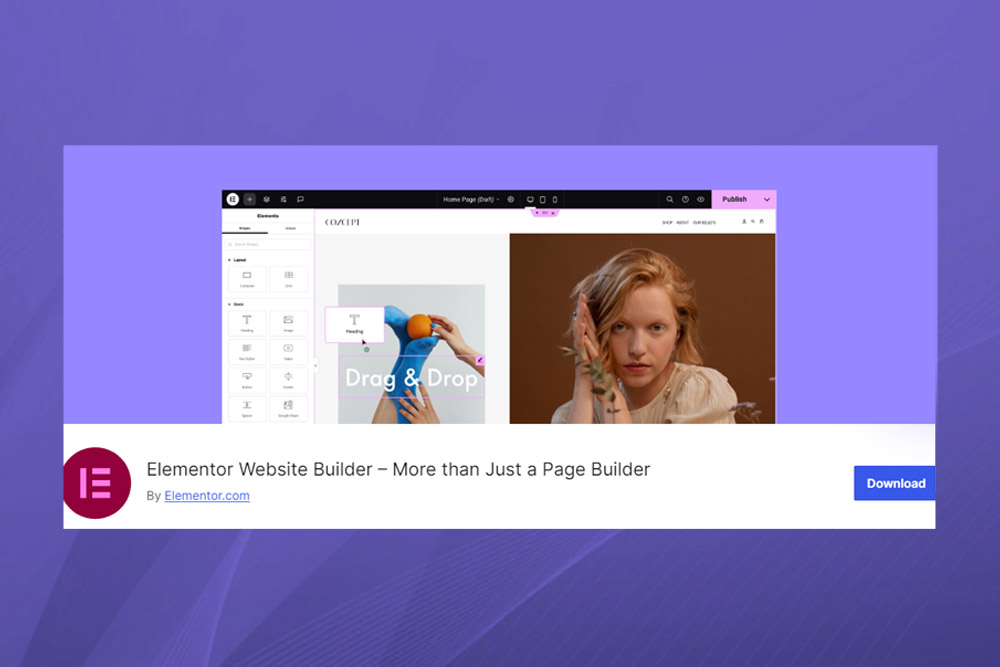The height and width of the screenshot is (667, 1000).
Task: Open page settings gear next to Home Page
Action: 510,199
